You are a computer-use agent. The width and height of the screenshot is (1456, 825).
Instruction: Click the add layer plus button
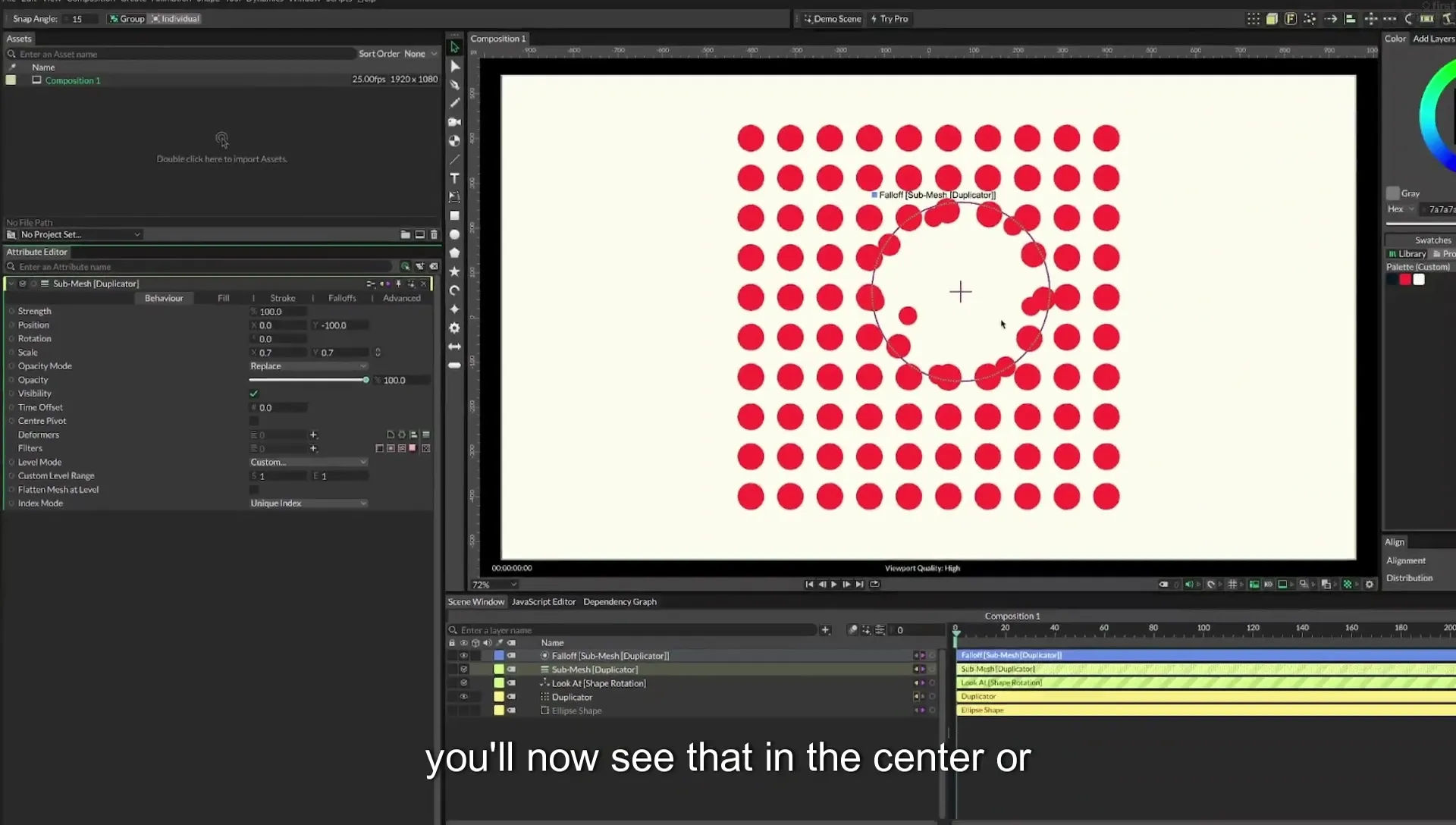point(826,630)
